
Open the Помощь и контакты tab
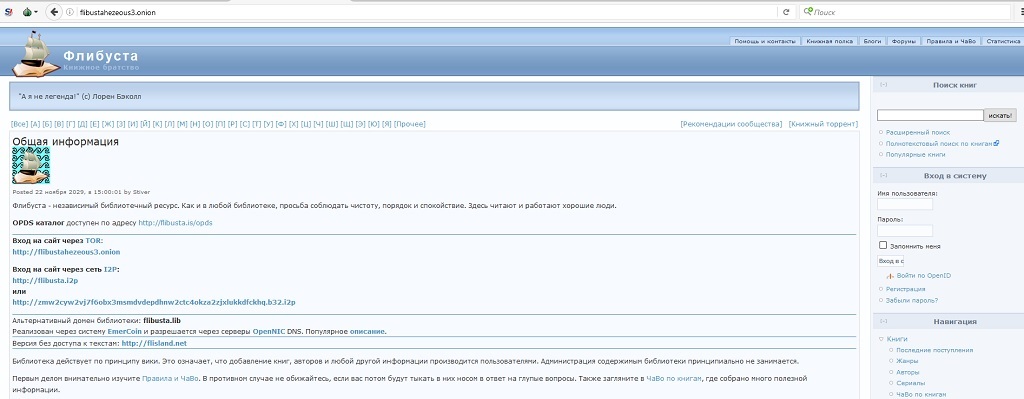coord(765,41)
